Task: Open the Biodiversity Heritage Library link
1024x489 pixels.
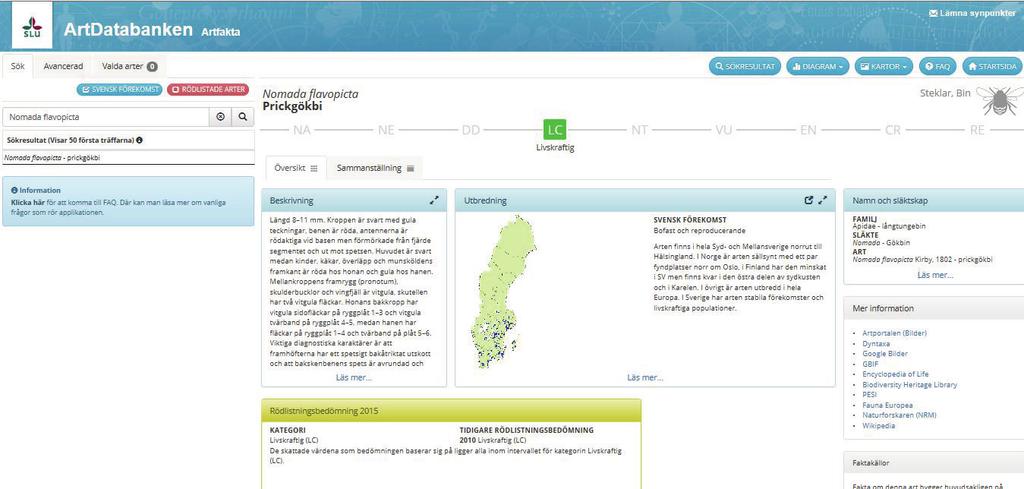Action: 910,385
